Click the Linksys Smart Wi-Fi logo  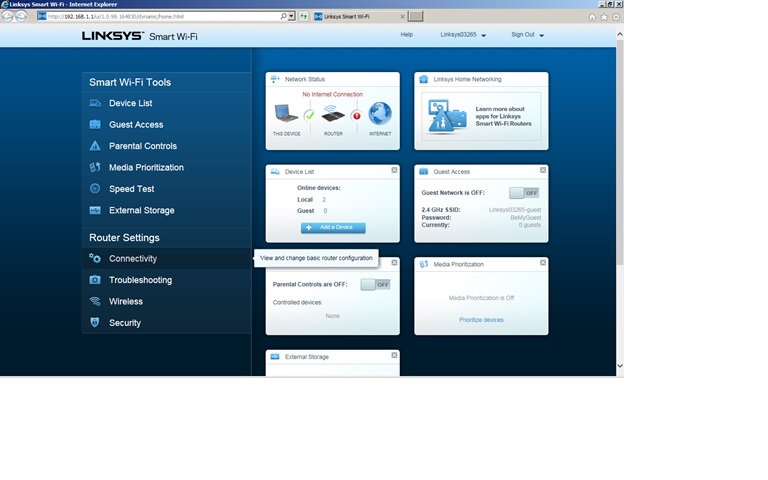click(140, 36)
